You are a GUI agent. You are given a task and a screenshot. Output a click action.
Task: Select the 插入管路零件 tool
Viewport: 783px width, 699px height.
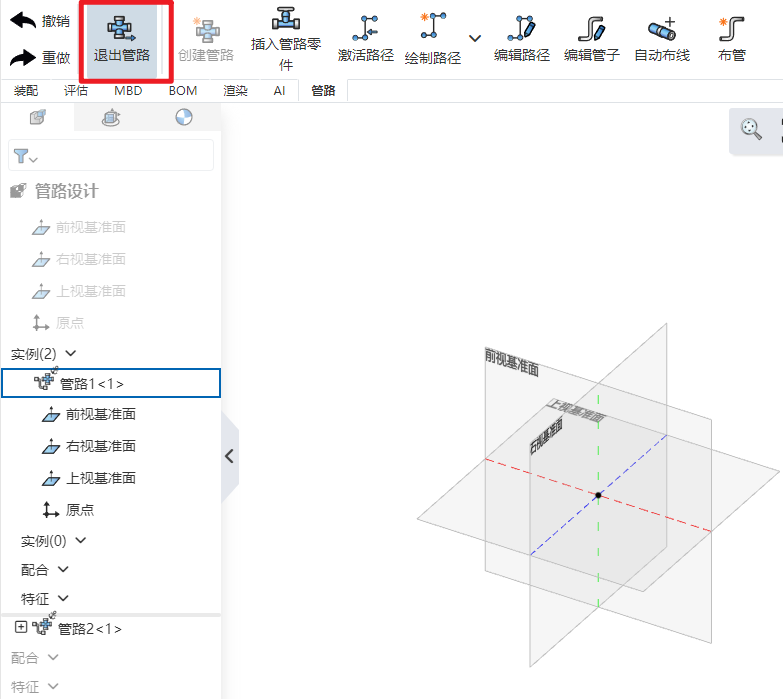click(x=286, y=40)
